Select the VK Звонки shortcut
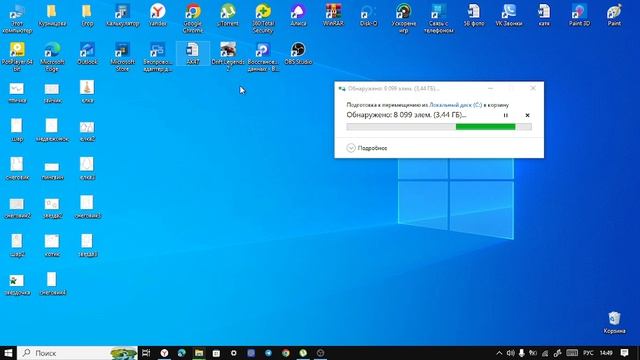Screen dimensions: 640x360 (x=509, y=16)
